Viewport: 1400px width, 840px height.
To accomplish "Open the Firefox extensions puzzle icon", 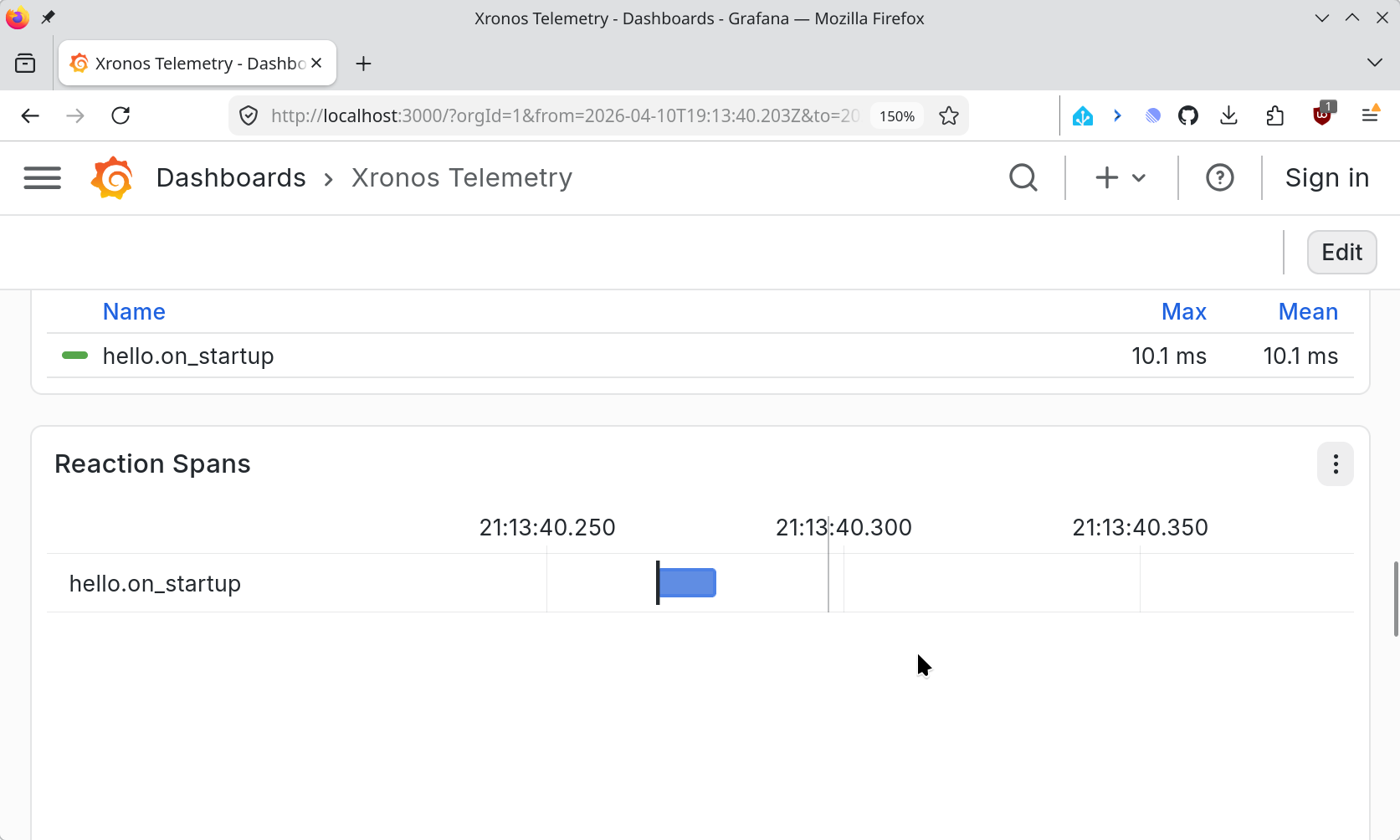I will (x=1274, y=116).
